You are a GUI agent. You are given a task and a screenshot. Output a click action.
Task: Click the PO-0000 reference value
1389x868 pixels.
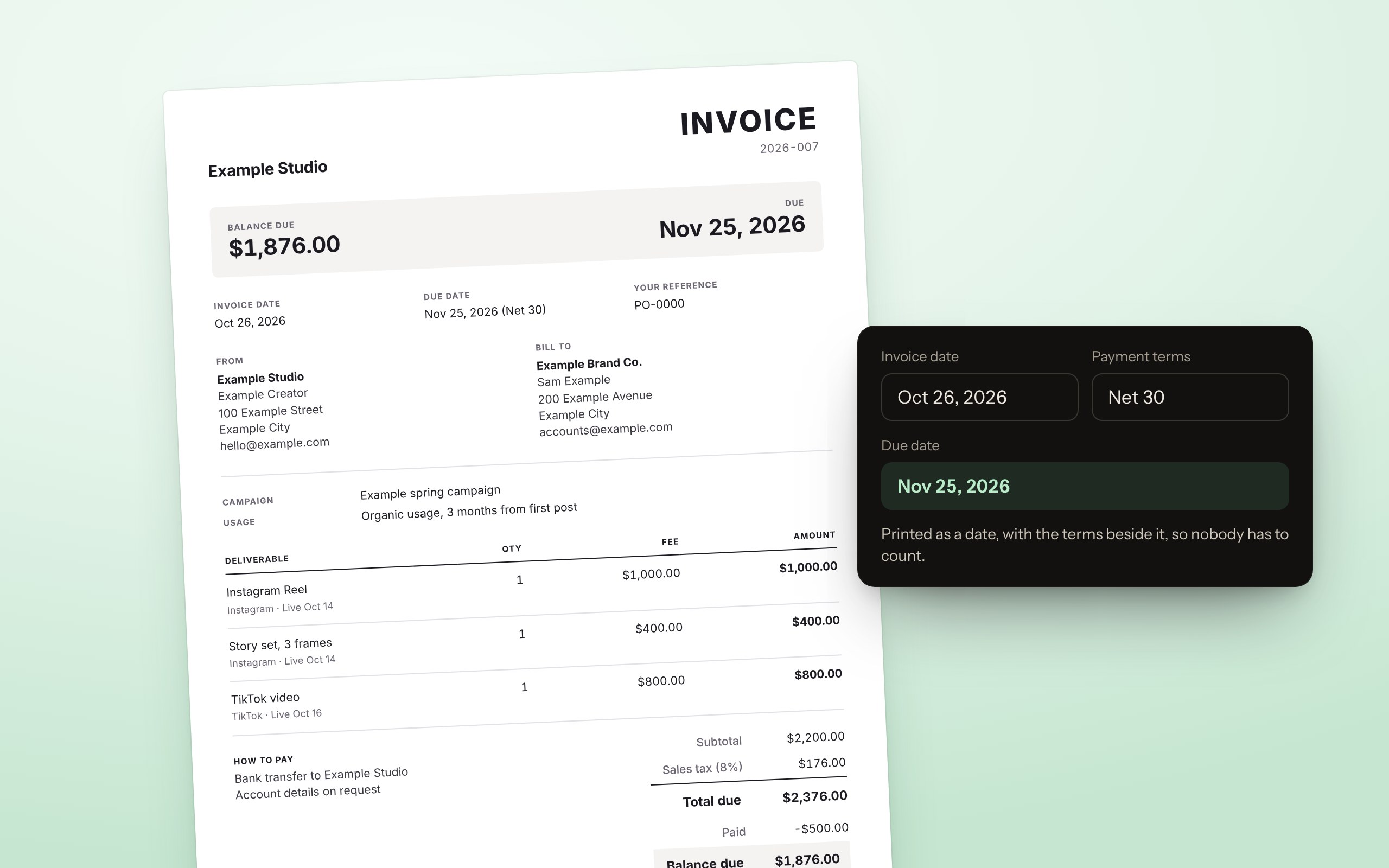click(659, 304)
